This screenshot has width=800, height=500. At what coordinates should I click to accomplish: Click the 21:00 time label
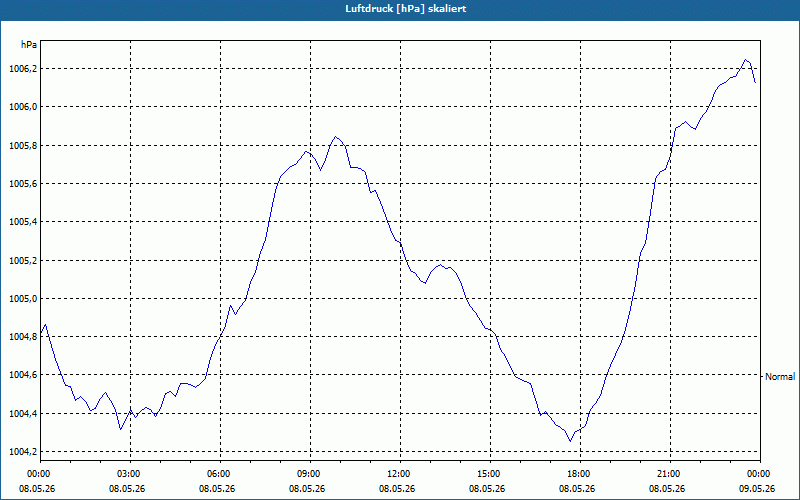point(670,474)
